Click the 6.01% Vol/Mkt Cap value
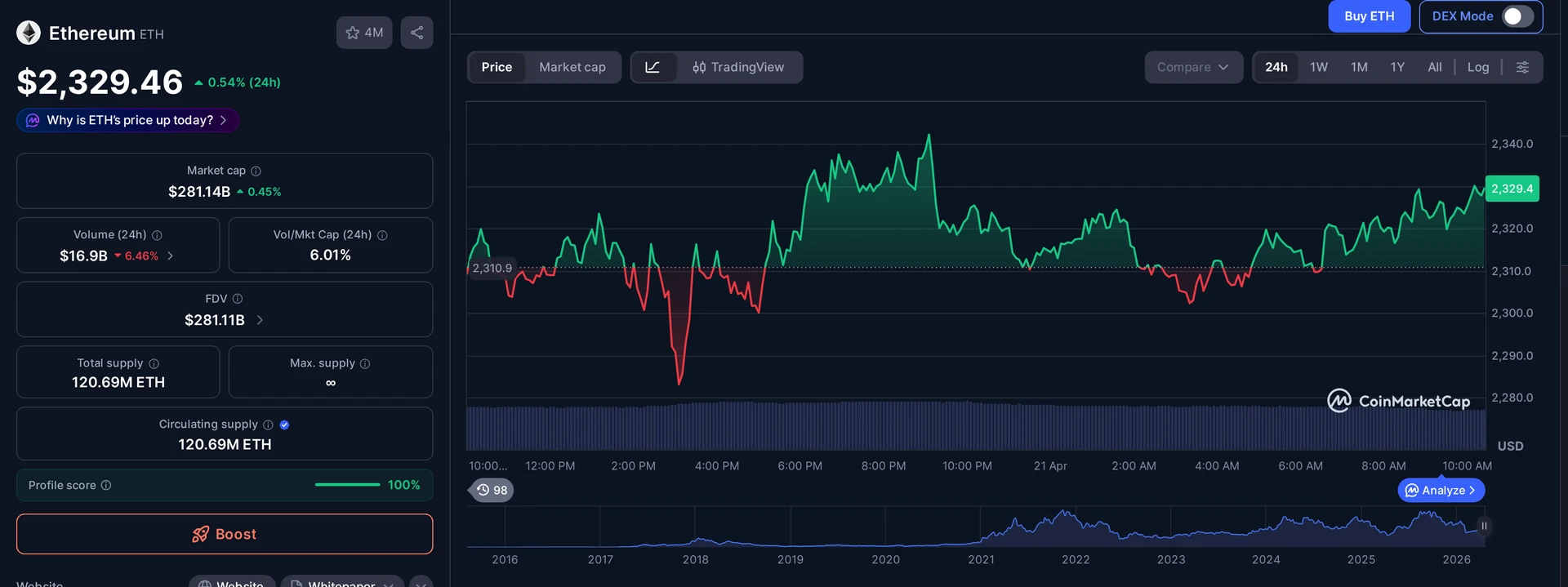 tap(331, 256)
